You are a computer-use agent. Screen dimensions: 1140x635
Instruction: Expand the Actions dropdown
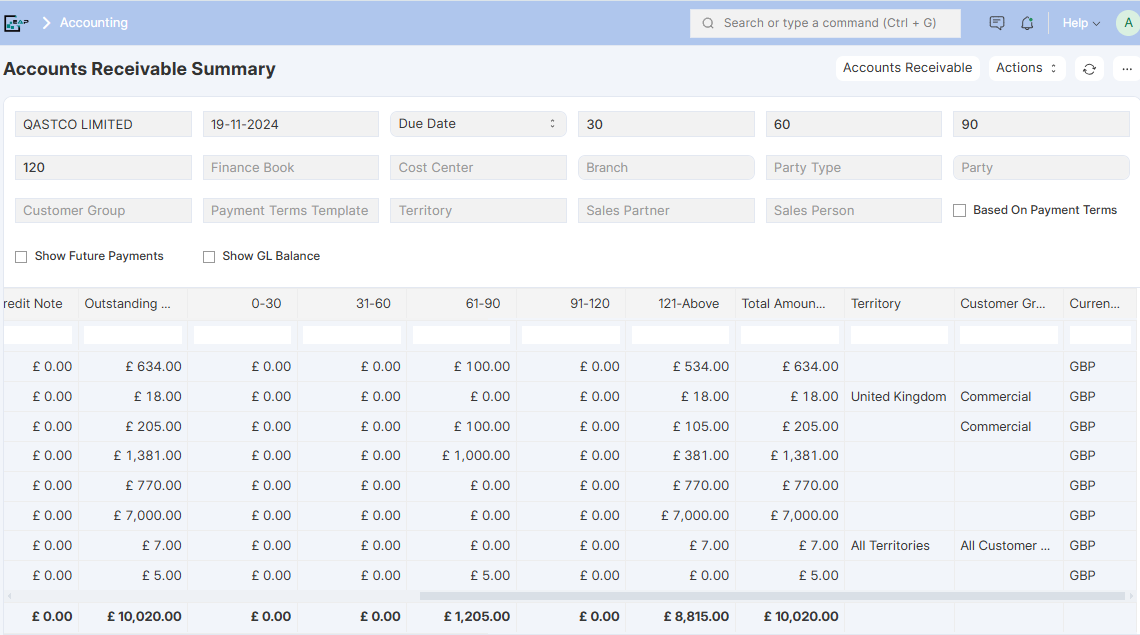(x=1027, y=68)
